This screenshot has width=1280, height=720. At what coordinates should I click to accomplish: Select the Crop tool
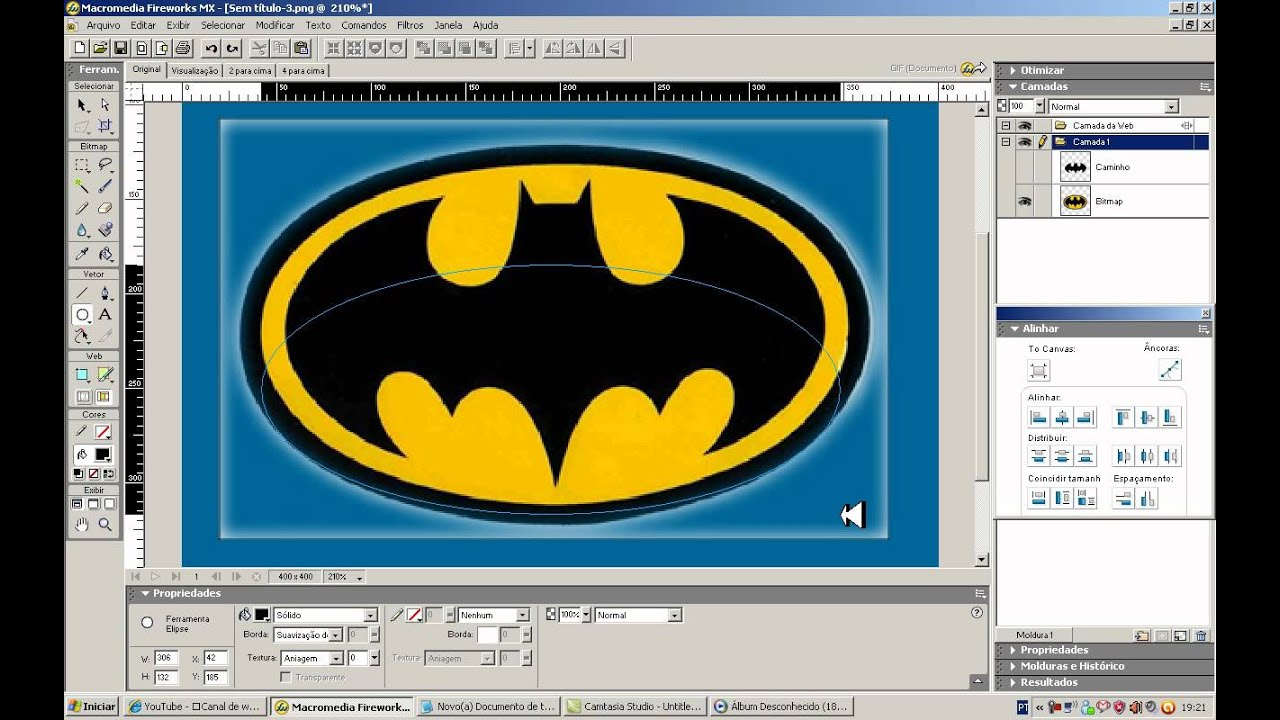[x=105, y=127]
